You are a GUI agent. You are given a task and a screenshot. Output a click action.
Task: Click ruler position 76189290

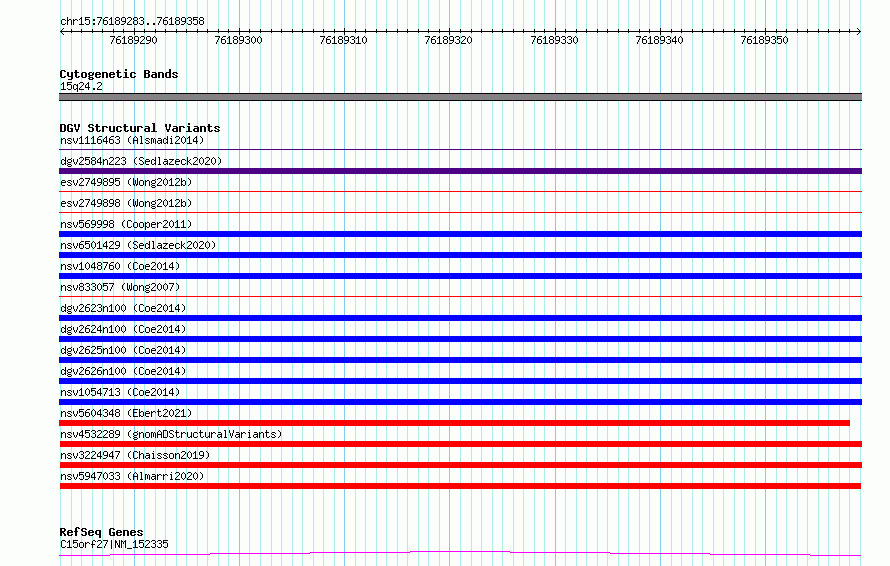click(133, 40)
